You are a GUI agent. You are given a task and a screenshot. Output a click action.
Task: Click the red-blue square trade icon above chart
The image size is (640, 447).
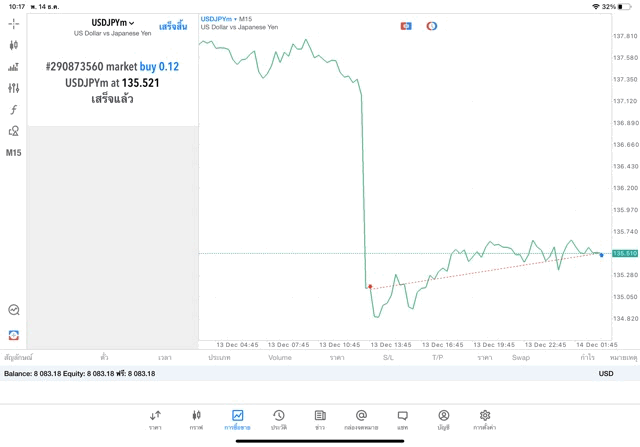pos(406,26)
